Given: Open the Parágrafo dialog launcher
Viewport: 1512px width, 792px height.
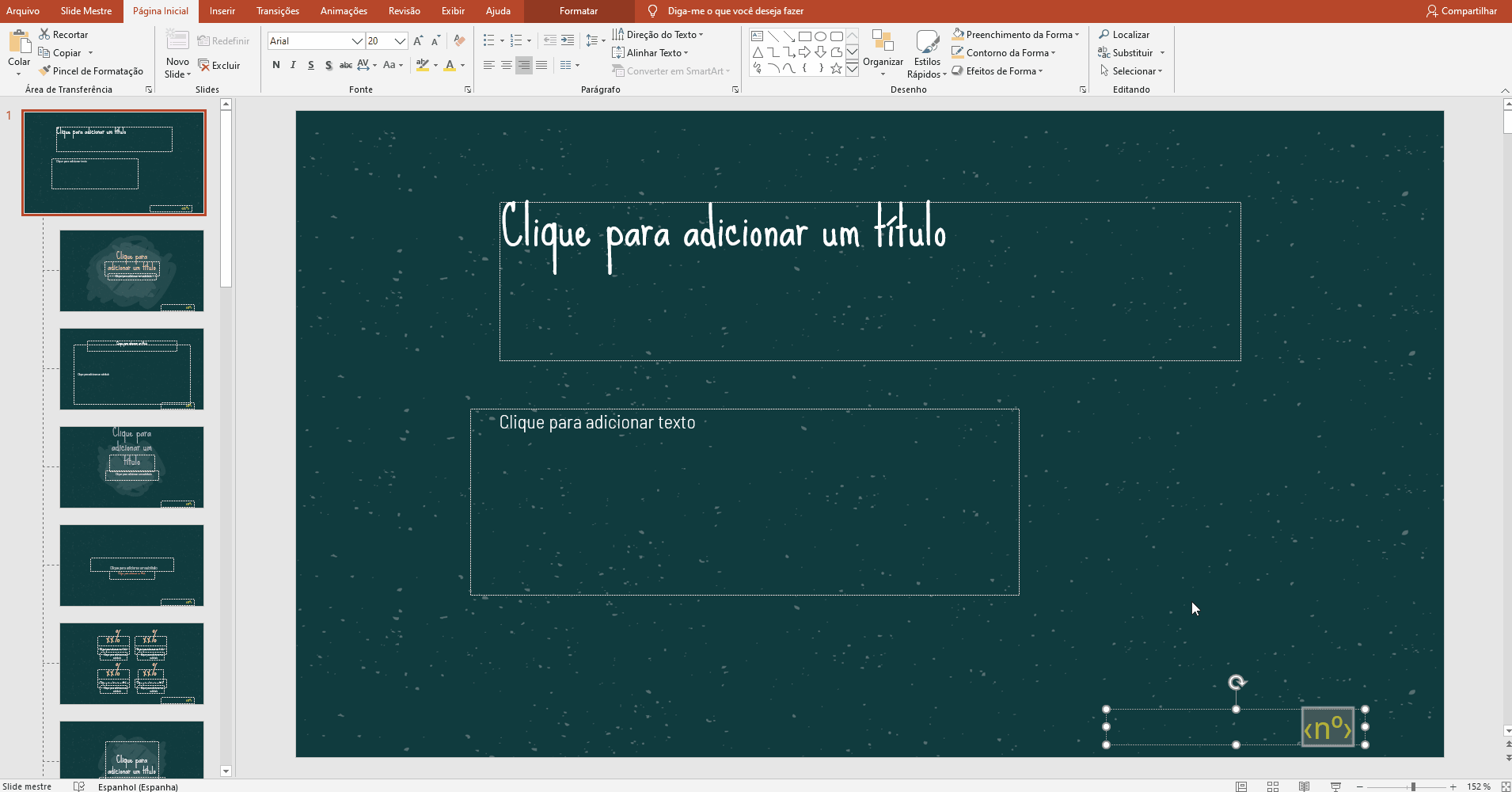Looking at the screenshot, I should point(735,89).
